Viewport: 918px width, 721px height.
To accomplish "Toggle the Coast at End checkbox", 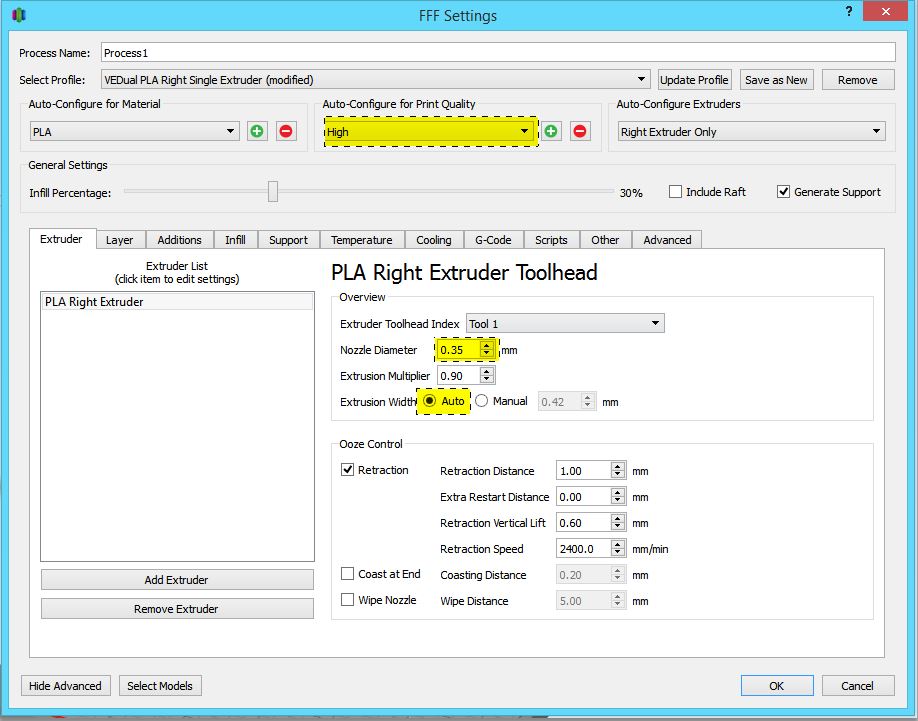I will (348, 574).
